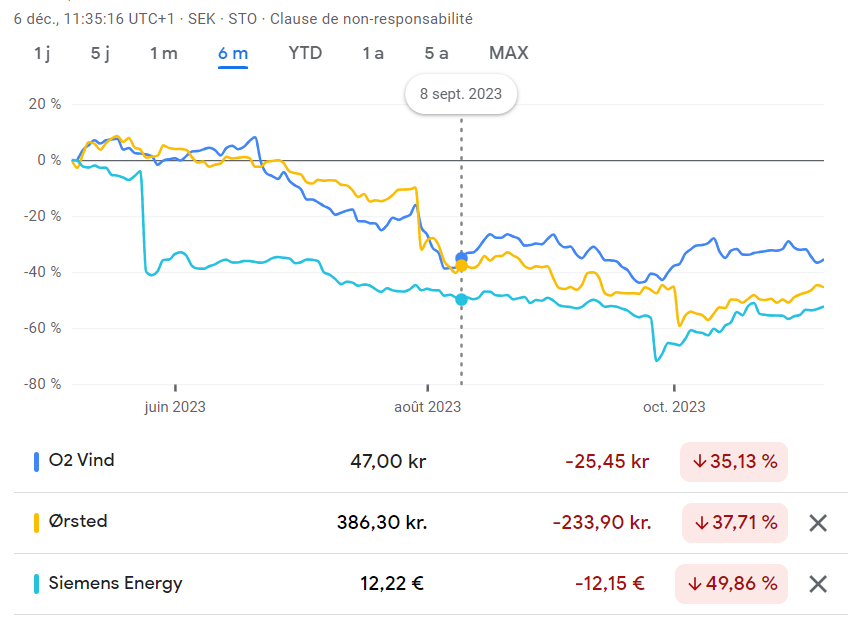
Task: Open the Siemens Energy stock entry
Action: pyautogui.click(x=431, y=584)
